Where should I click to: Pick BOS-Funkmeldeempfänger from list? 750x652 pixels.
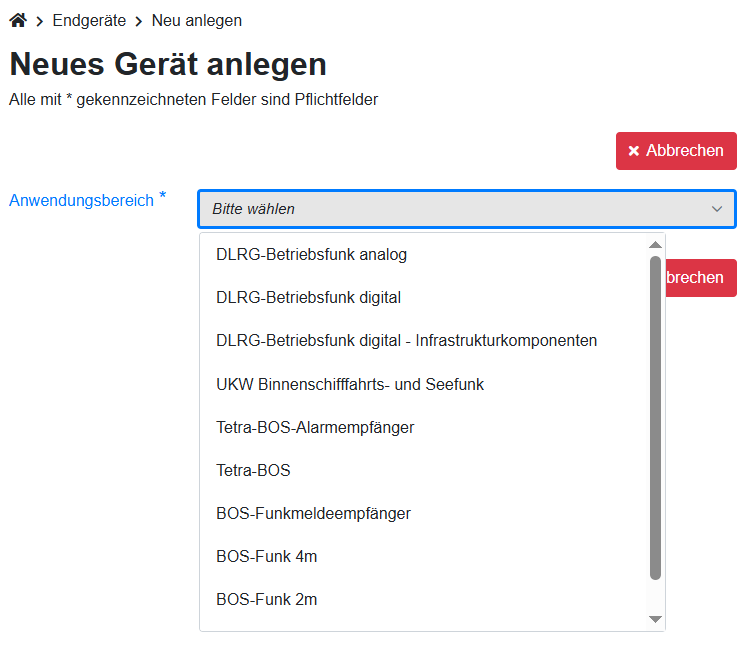coord(424,513)
